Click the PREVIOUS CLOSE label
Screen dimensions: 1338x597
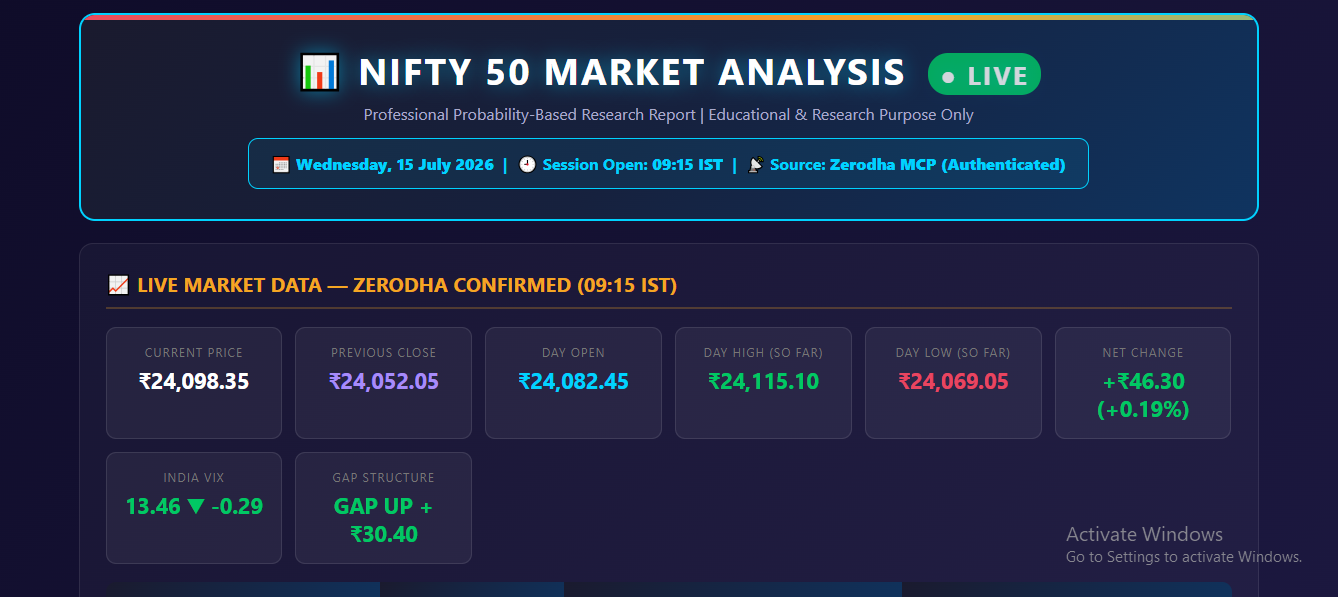point(384,353)
